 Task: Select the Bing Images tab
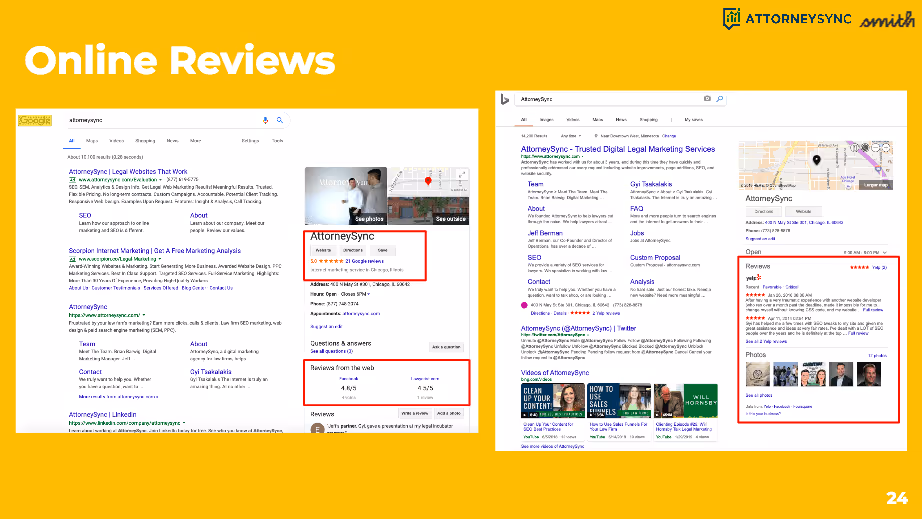[x=546, y=119]
